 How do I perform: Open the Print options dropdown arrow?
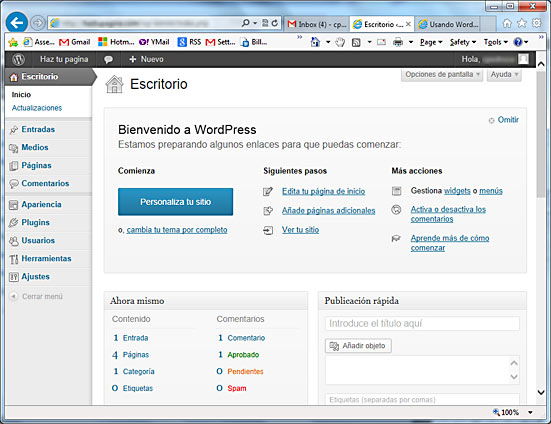(x=410, y=43)
